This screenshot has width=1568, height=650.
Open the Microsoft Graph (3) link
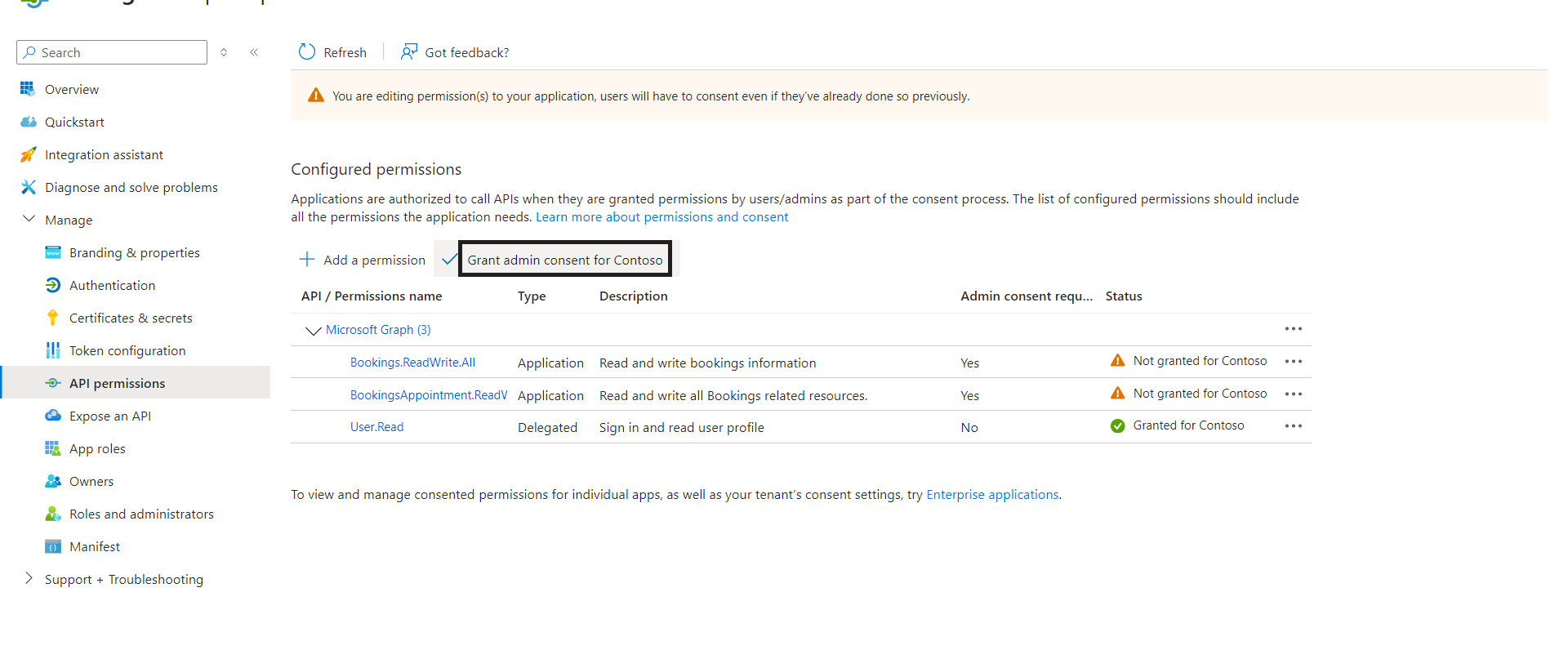coord(378,330)
